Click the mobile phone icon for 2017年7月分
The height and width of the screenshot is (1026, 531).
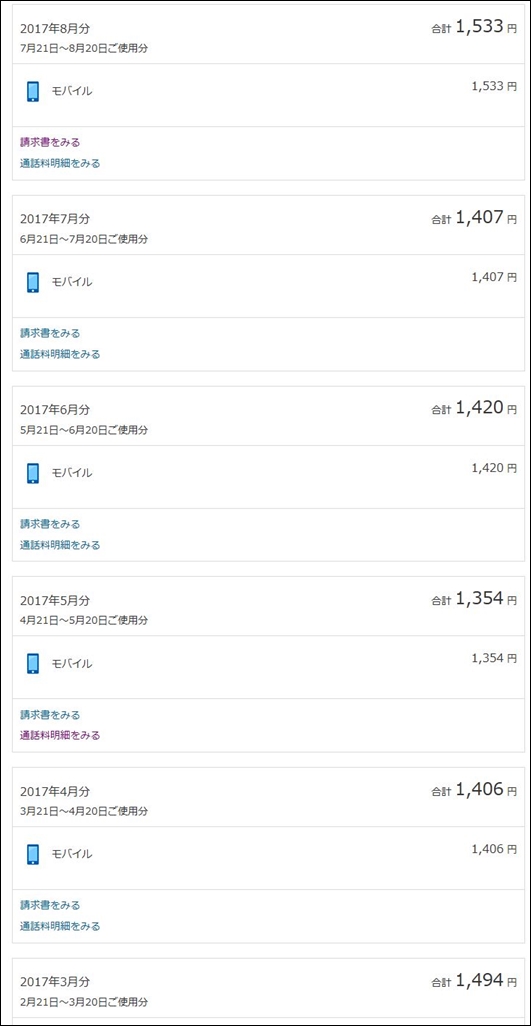pos(33,282)
